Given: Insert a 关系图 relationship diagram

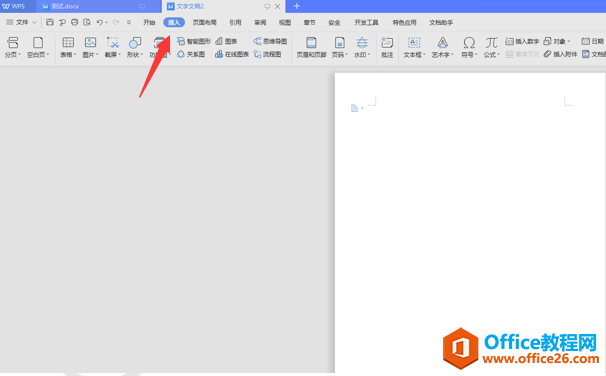Looking at the screenshot, I should click(x=191, y=54).
